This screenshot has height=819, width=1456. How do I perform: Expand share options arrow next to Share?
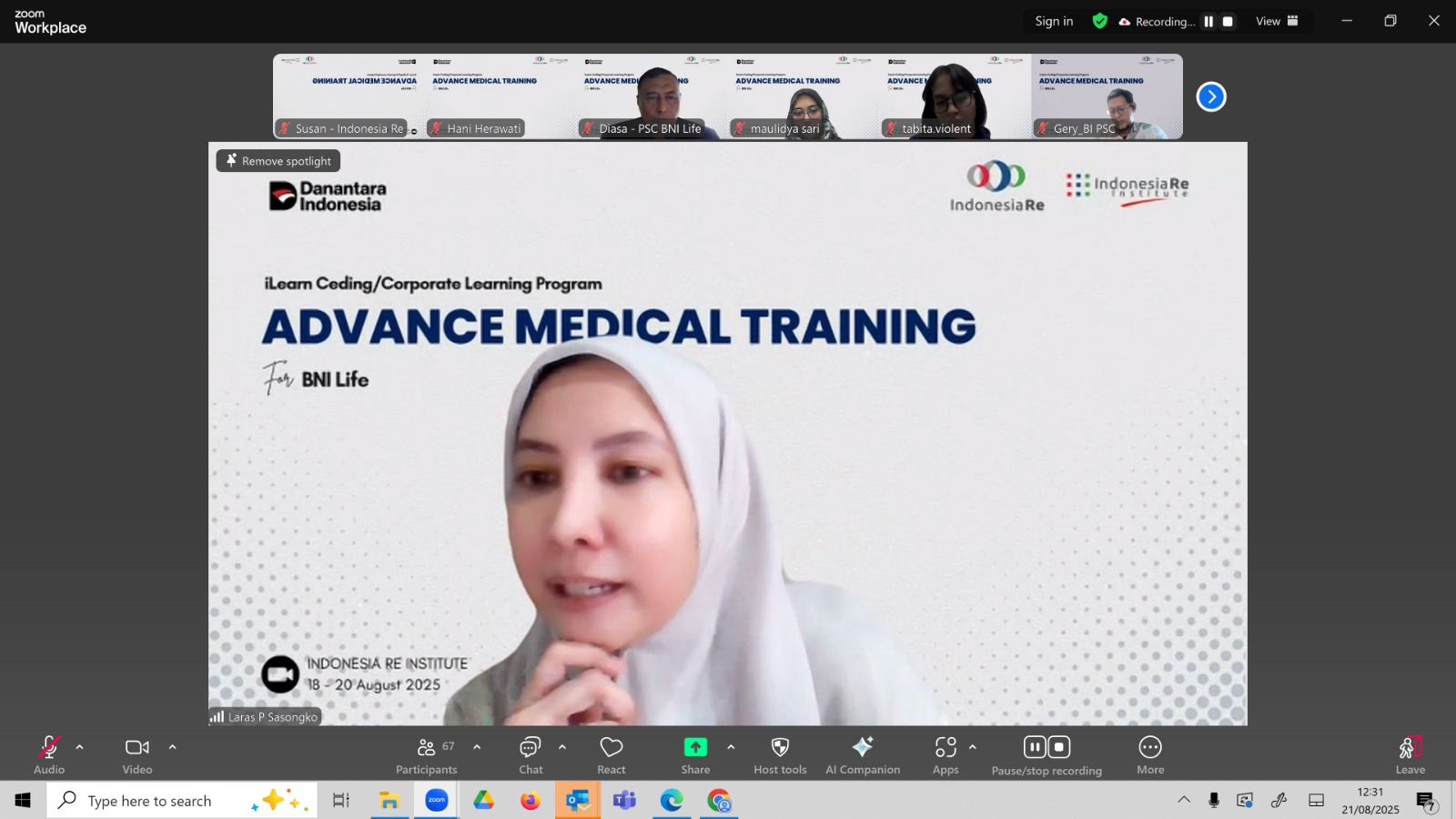(x=731, y=747)
